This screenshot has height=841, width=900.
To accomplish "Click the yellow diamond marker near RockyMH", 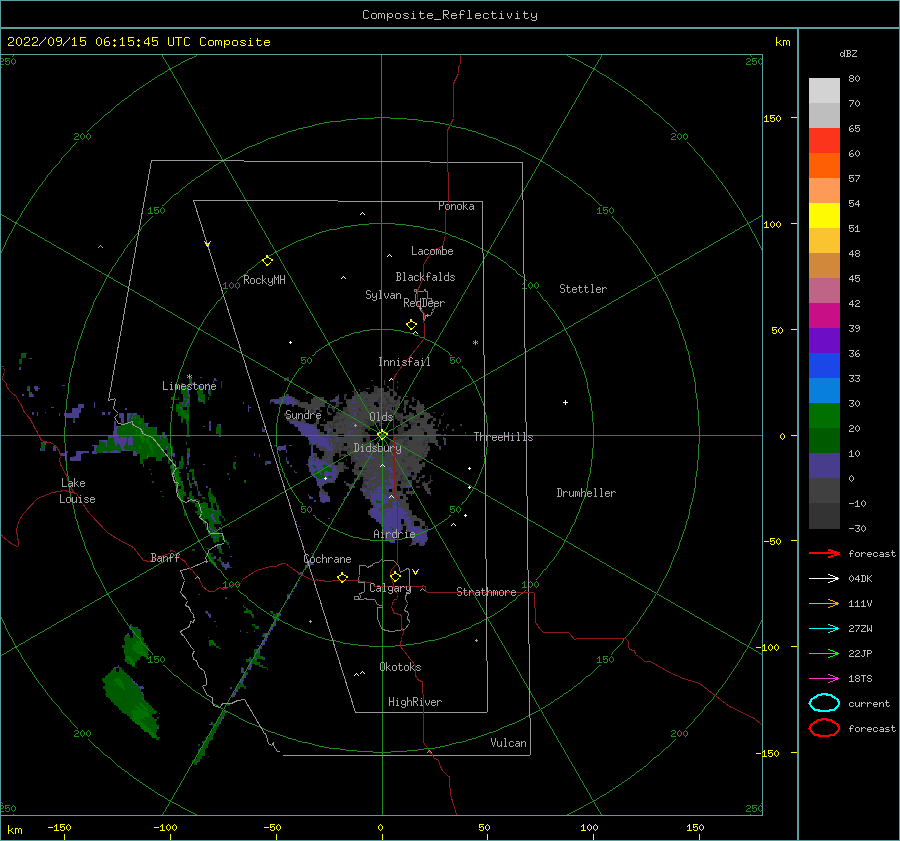I will (x=267, y=260).
